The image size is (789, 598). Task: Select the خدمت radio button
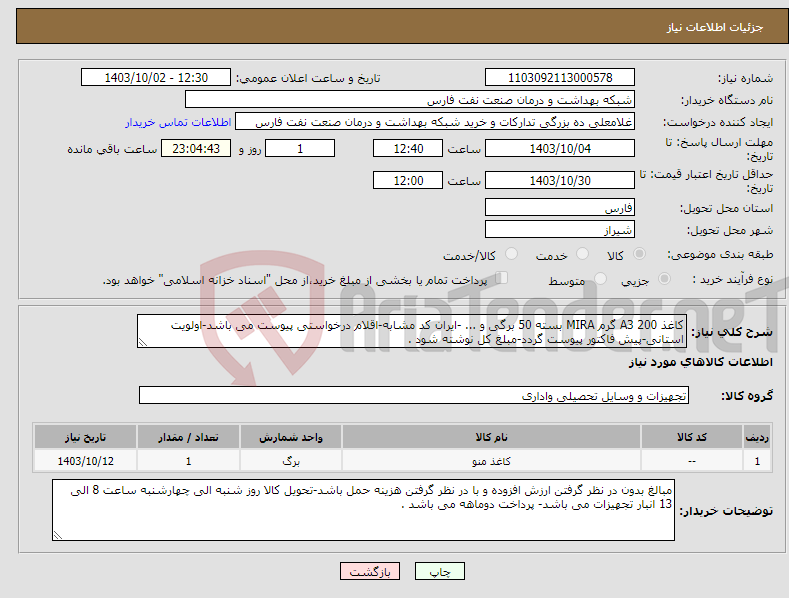coord(582,254)
